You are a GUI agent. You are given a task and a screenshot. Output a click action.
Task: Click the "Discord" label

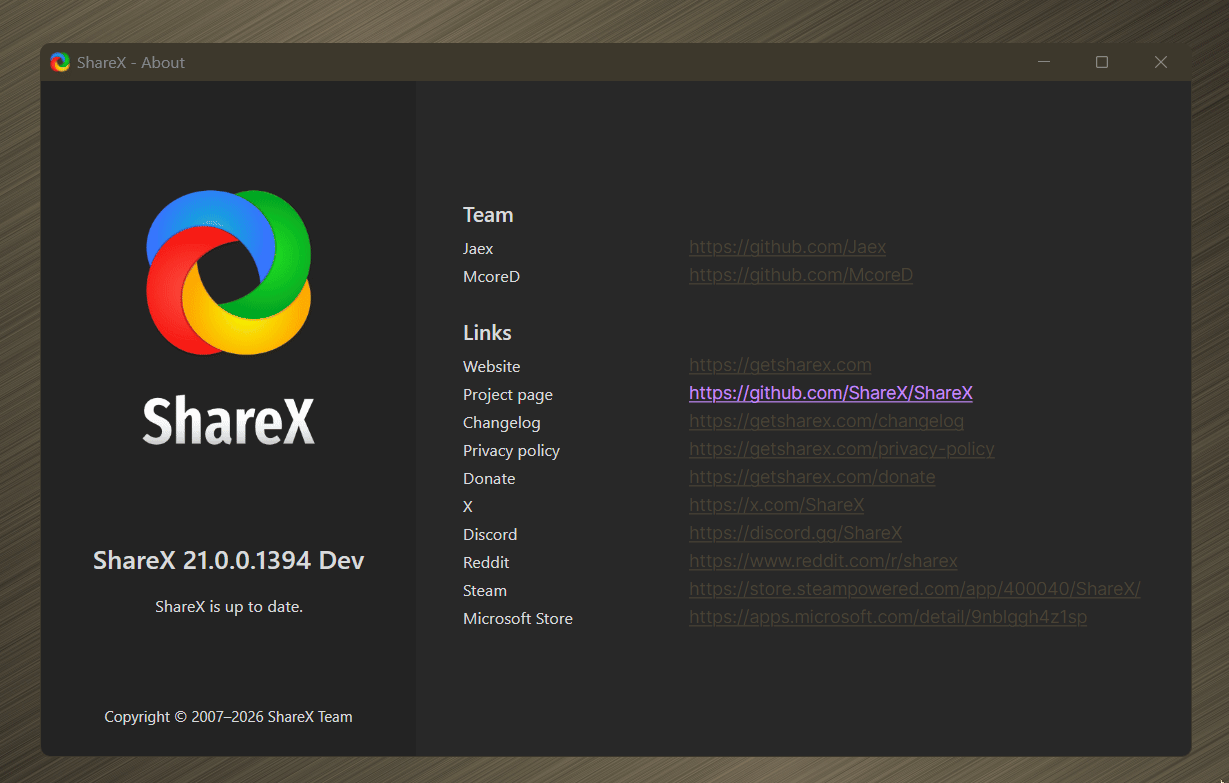point(490,534)
